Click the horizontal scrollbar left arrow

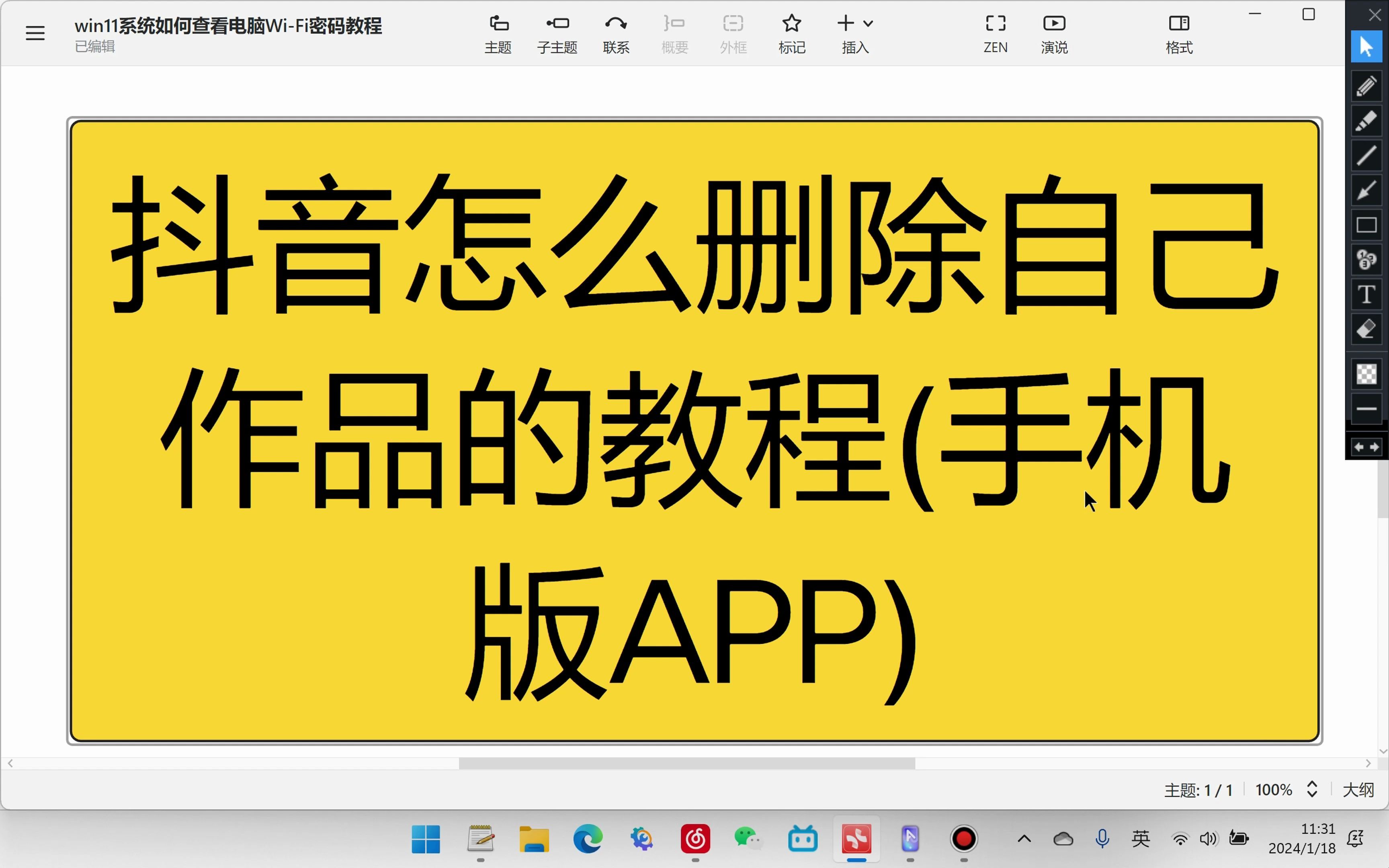pos(10,764)
